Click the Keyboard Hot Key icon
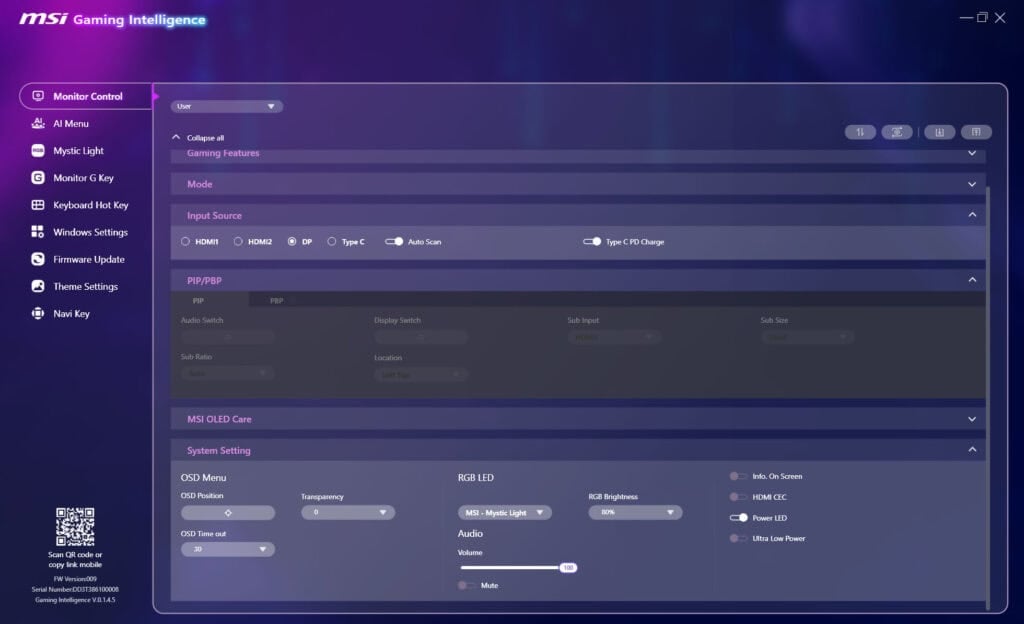The image size is (1024, 624). (38, 205)
